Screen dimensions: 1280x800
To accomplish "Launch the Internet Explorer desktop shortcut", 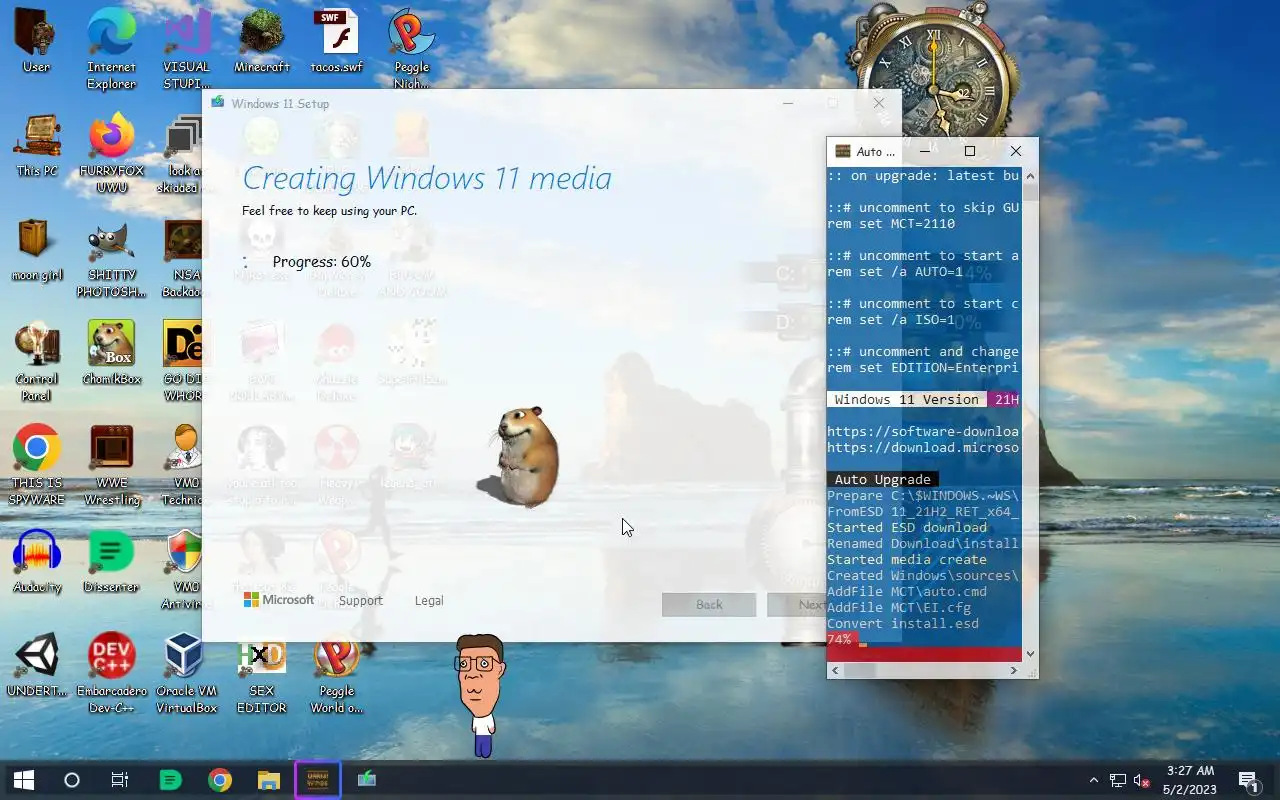I will point(111,48).
